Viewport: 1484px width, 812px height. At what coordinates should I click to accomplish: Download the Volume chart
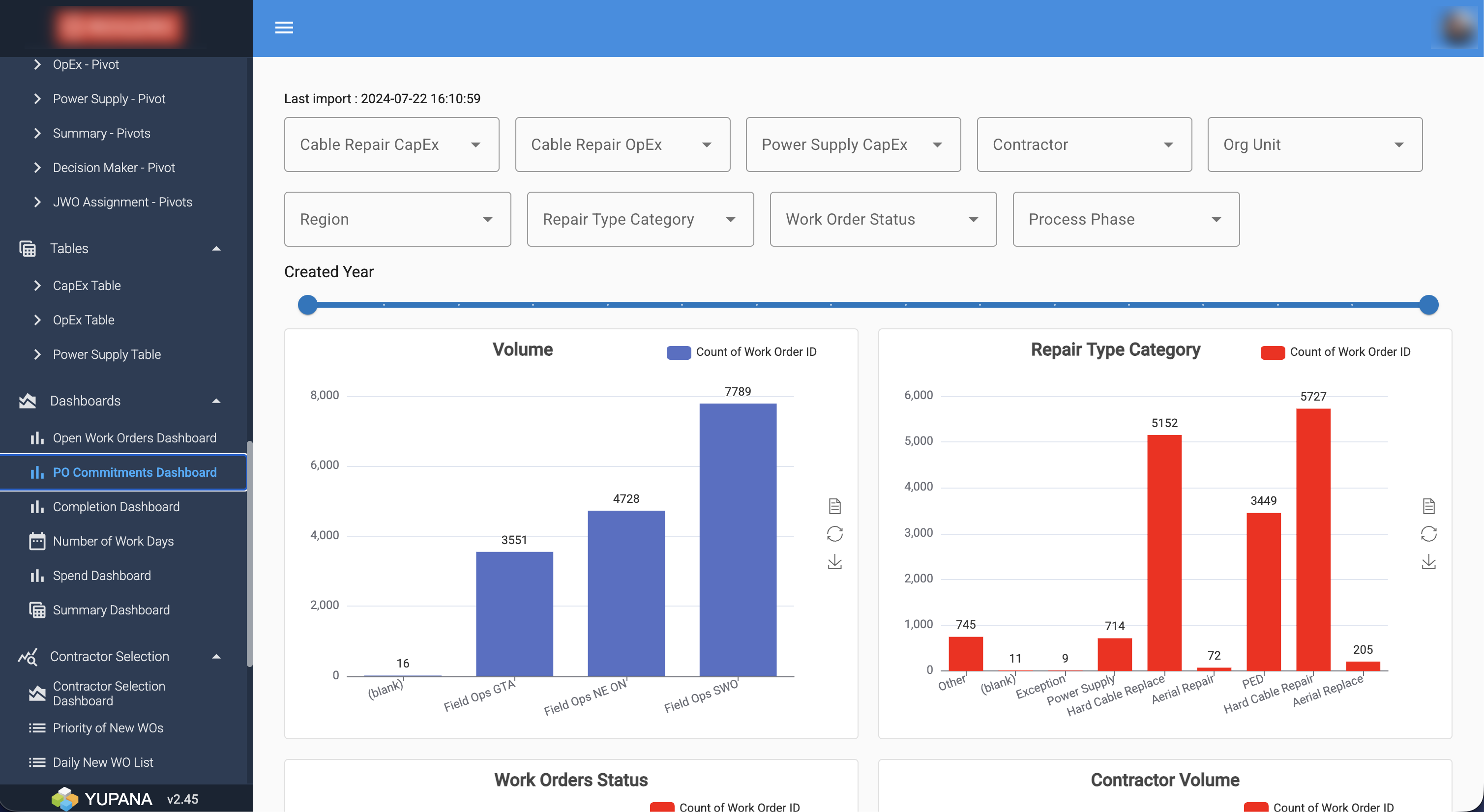(x=835, y=561)
